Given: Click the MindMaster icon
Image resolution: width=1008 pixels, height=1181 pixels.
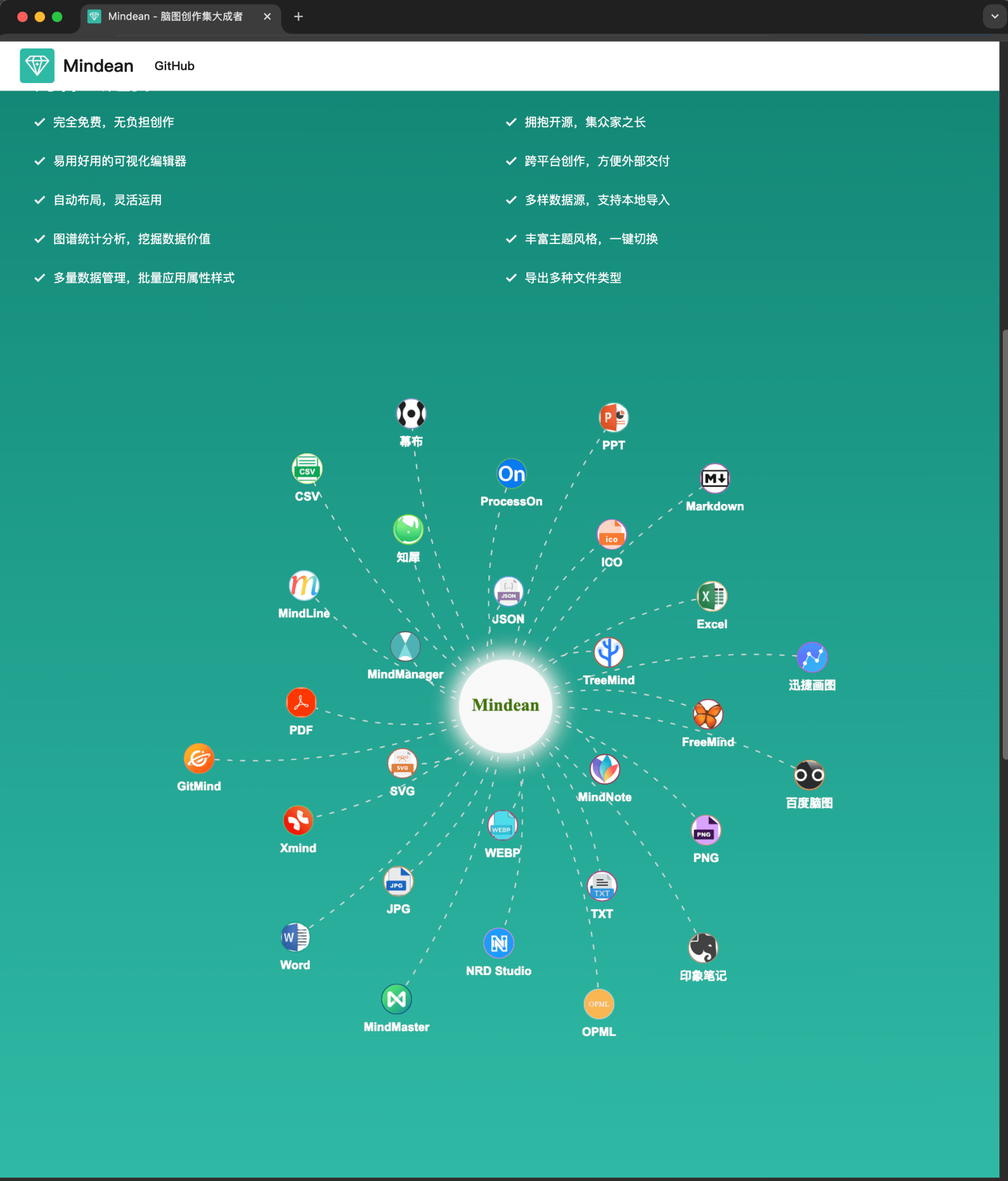Looking at the screenshot, I should pos(397,999).
